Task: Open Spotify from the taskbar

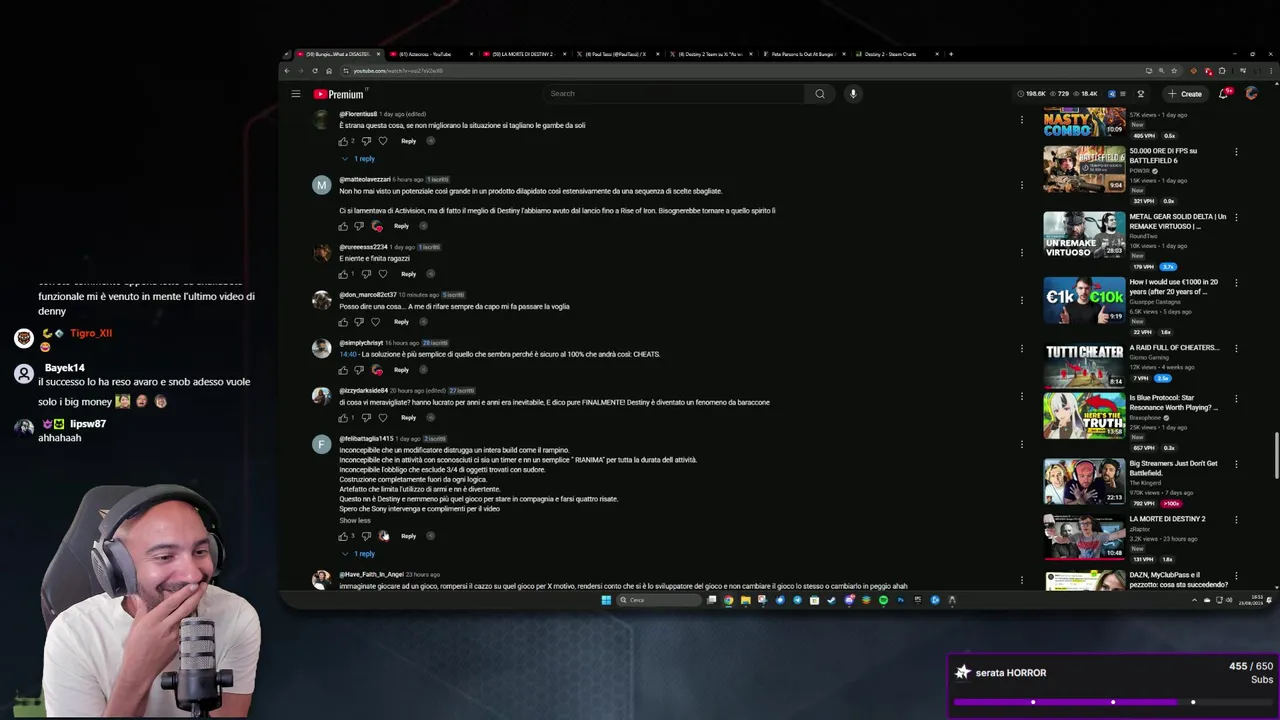Action: click(883, 600)
